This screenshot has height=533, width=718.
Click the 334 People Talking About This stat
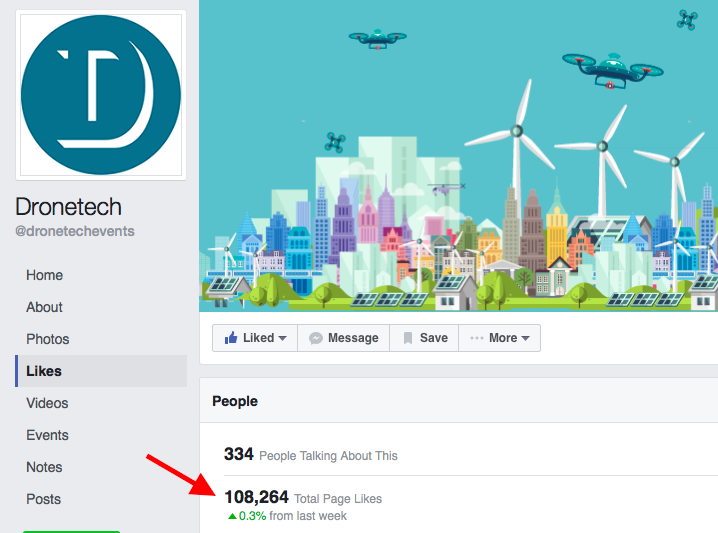310,455
